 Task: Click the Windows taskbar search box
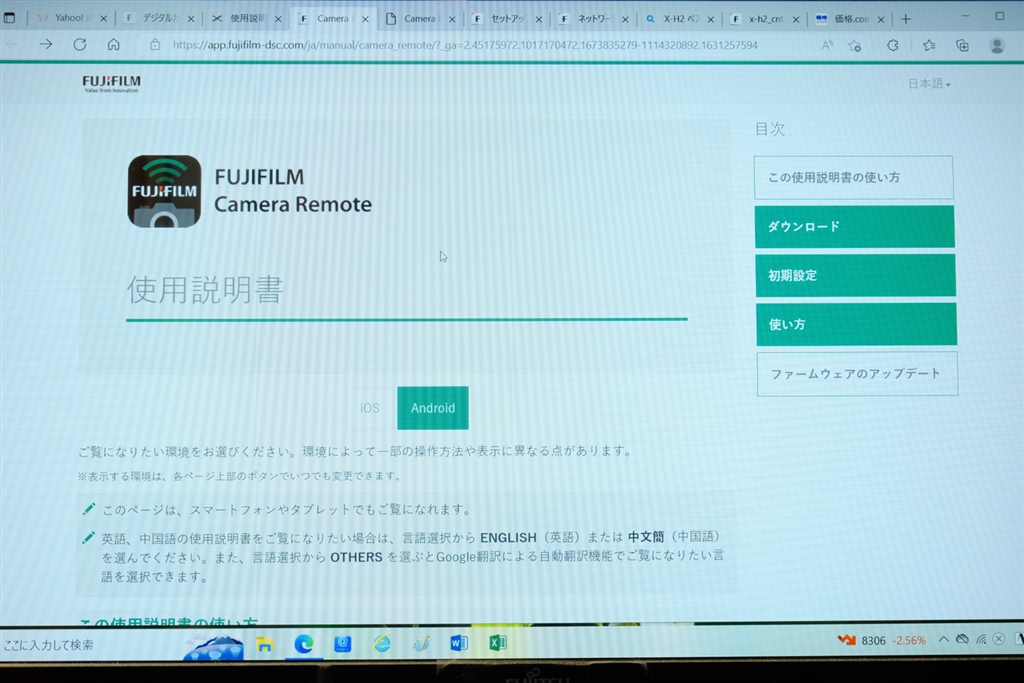[x=91, y=644]
